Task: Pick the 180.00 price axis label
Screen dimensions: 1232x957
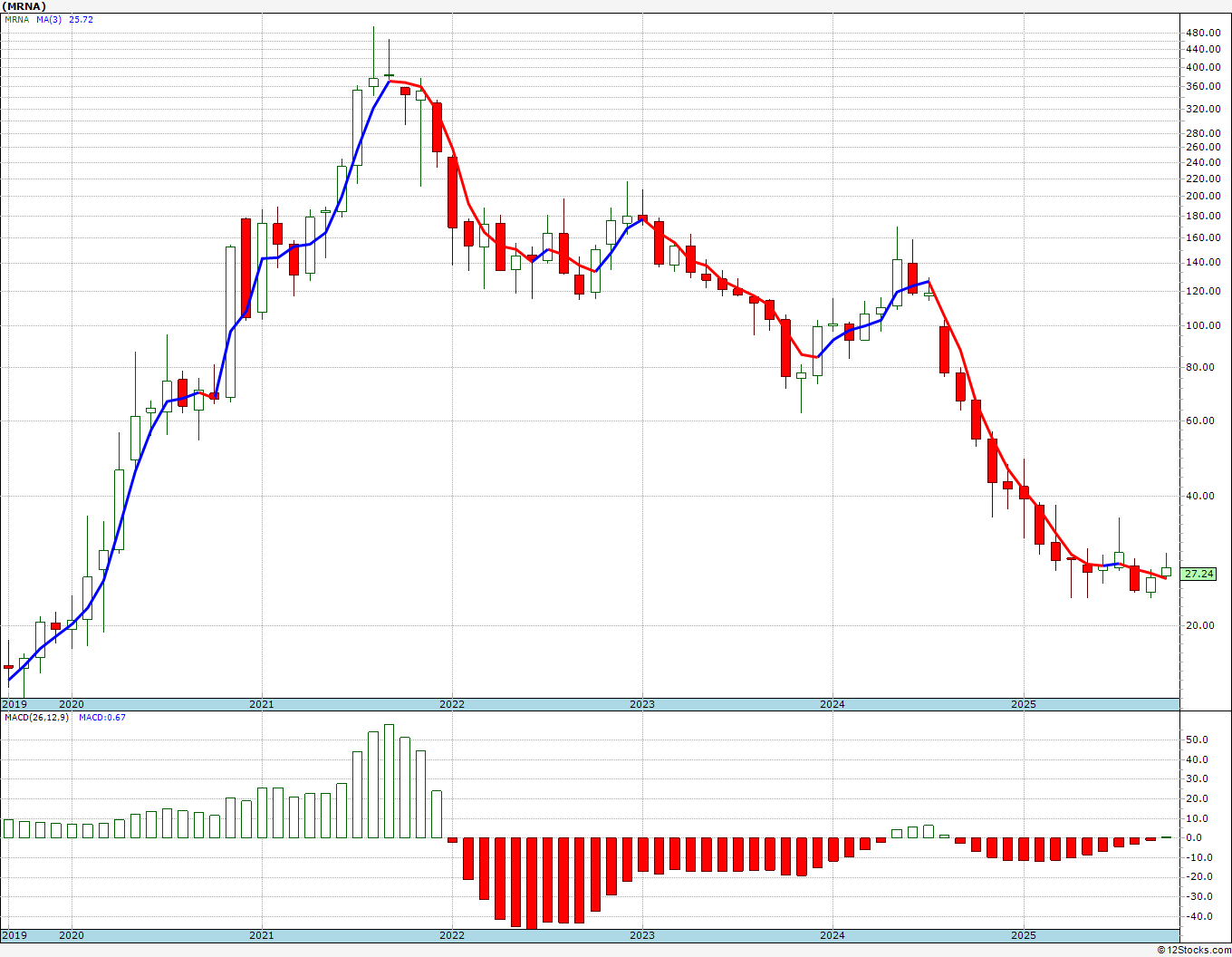Action: (1203, 216)
